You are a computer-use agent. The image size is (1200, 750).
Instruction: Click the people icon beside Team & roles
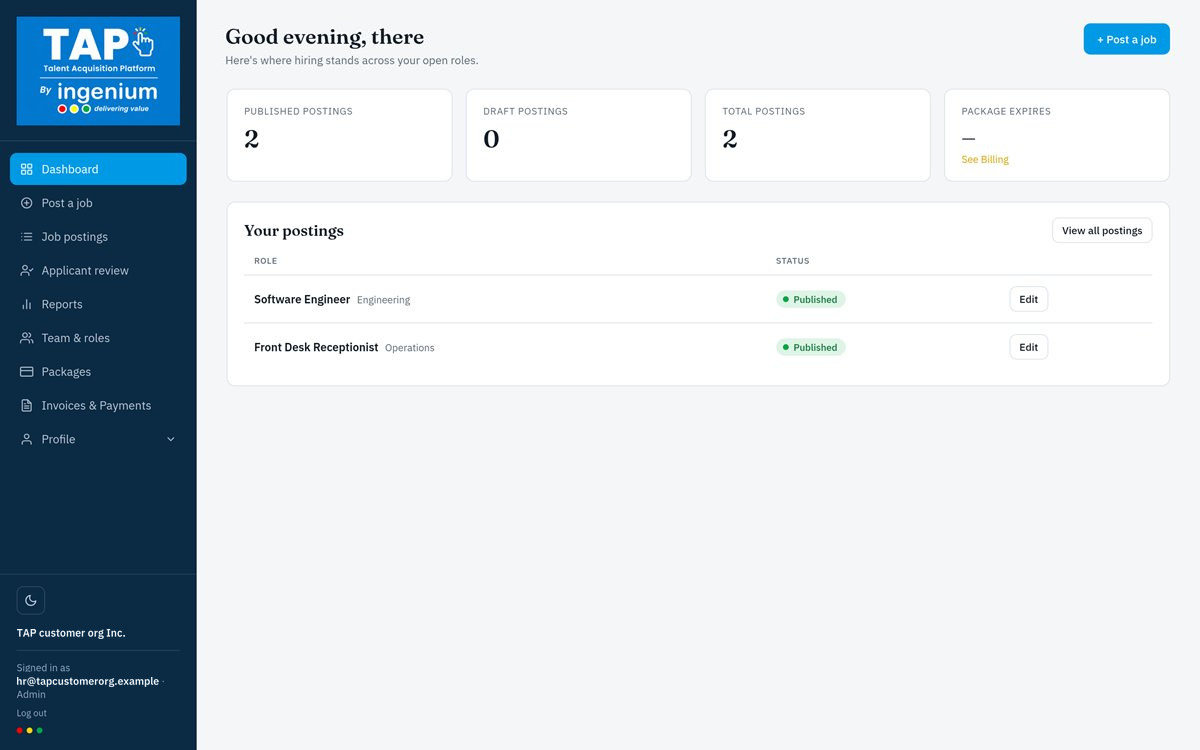pyautogui.click(x=27, y=338)
